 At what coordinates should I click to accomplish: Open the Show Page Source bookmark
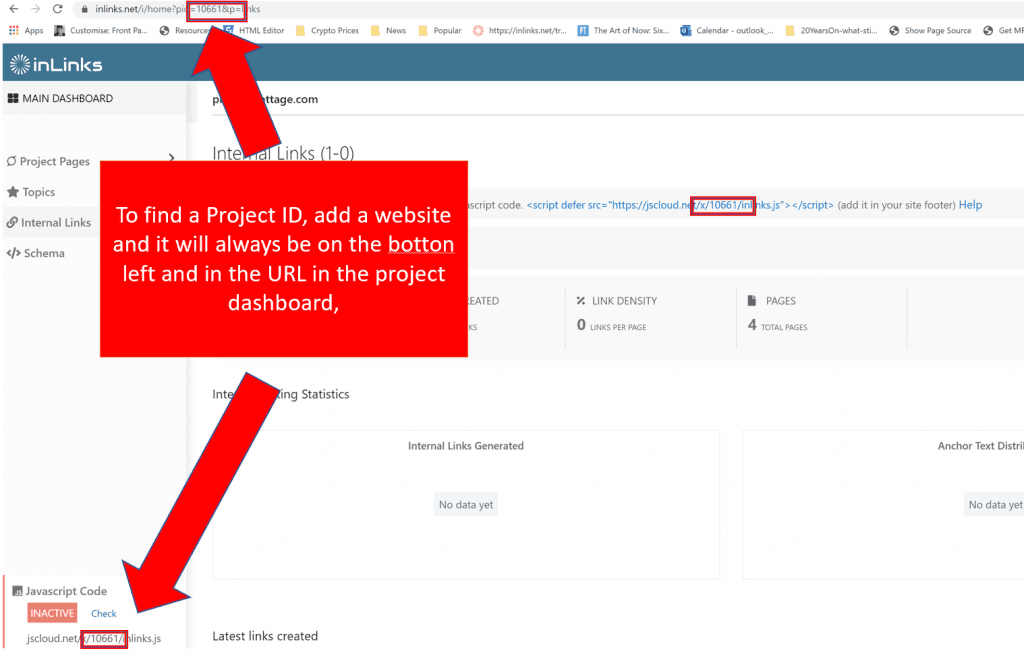pos(931,31)
